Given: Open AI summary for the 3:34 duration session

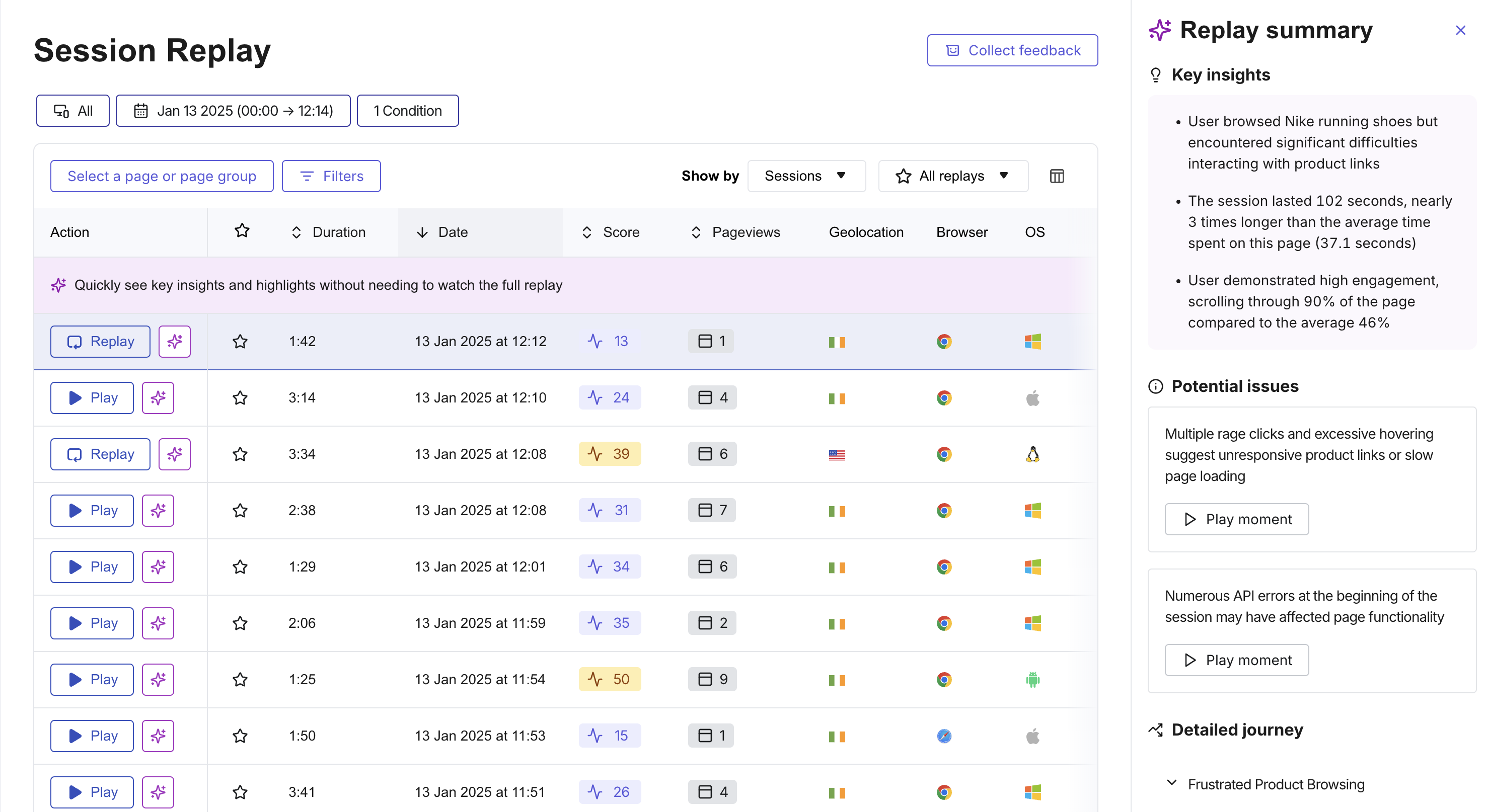Looking at the screenshot, I should coord(175,454).
